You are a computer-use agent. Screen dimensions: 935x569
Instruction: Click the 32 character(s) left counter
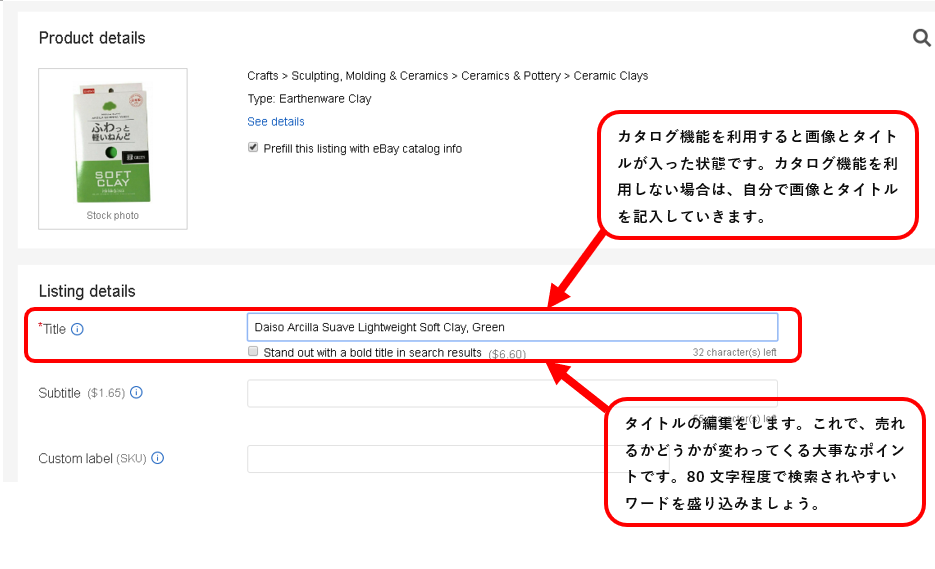pyautogui.click(x=734, y=352)
